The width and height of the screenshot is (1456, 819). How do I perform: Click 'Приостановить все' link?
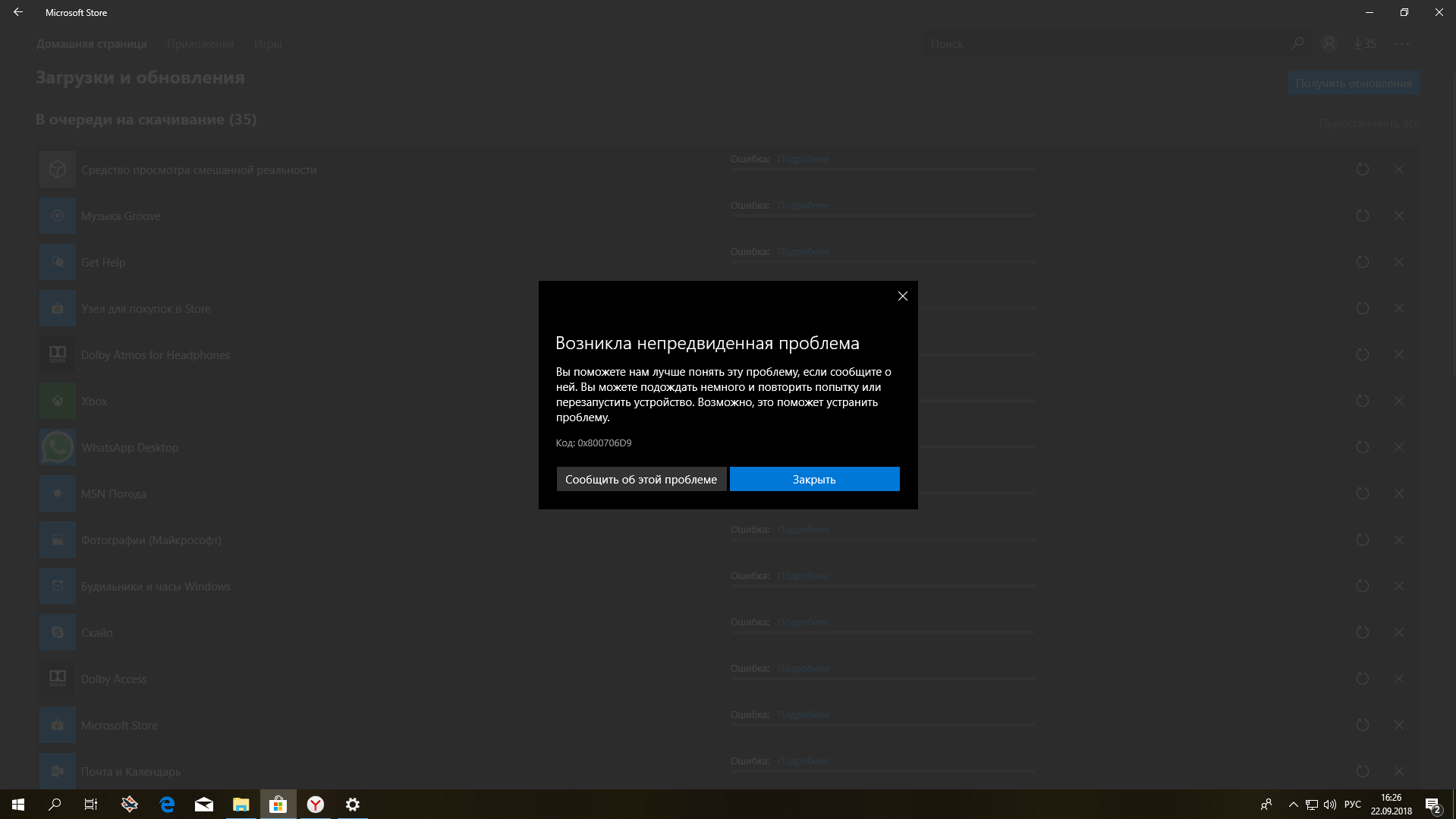(x=1369, y=124)
